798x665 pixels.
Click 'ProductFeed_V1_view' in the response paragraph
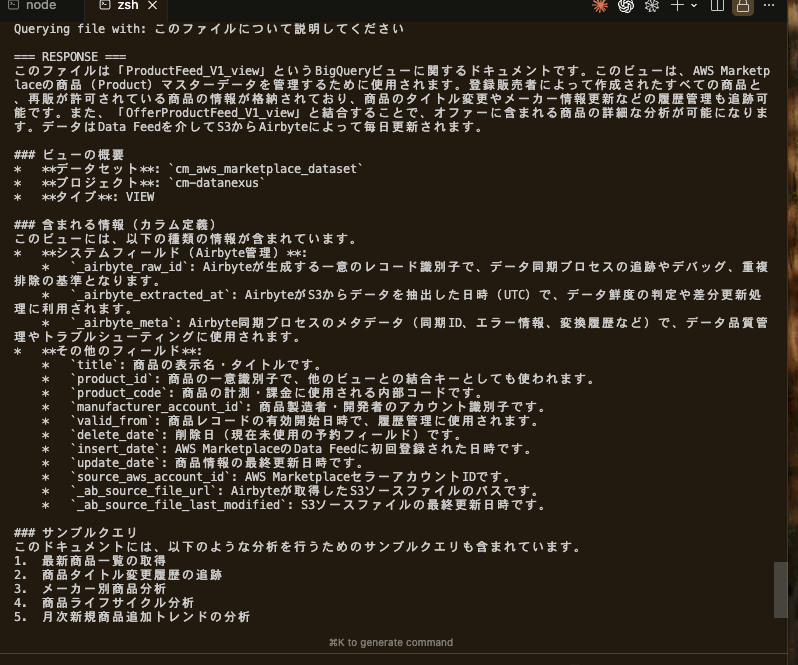point(195,71)
